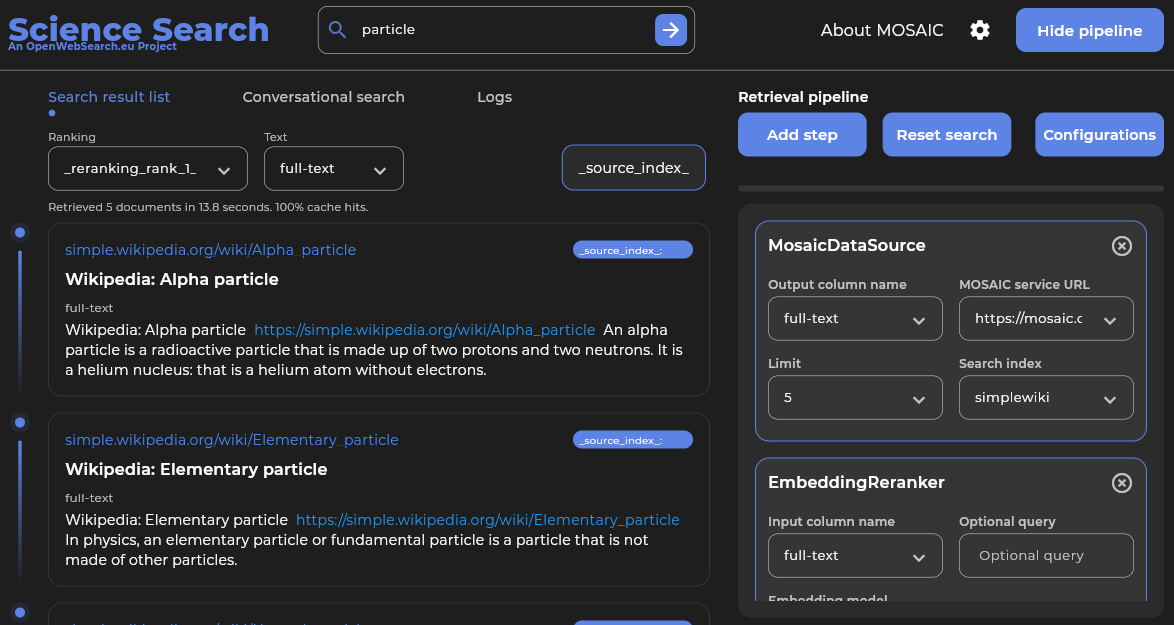Viewport: 1174px width, 625px height.
Task: Click pipeline horizontal scrollbar bar
Action: coord(950,189)
